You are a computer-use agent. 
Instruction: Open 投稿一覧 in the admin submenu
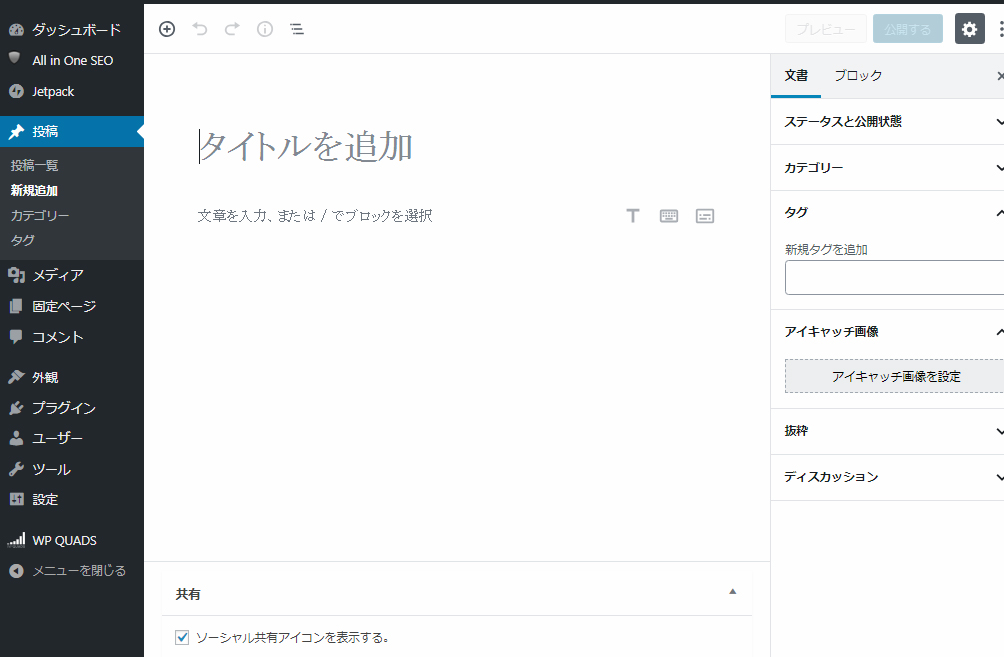pyautogui.click(x=35, y=165)
